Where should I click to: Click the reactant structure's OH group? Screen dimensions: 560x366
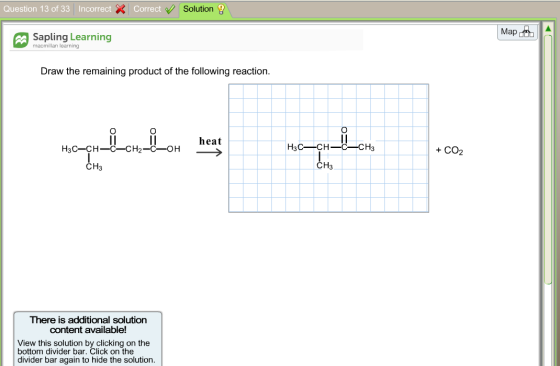pyautogui.click(x=174, y=149)
